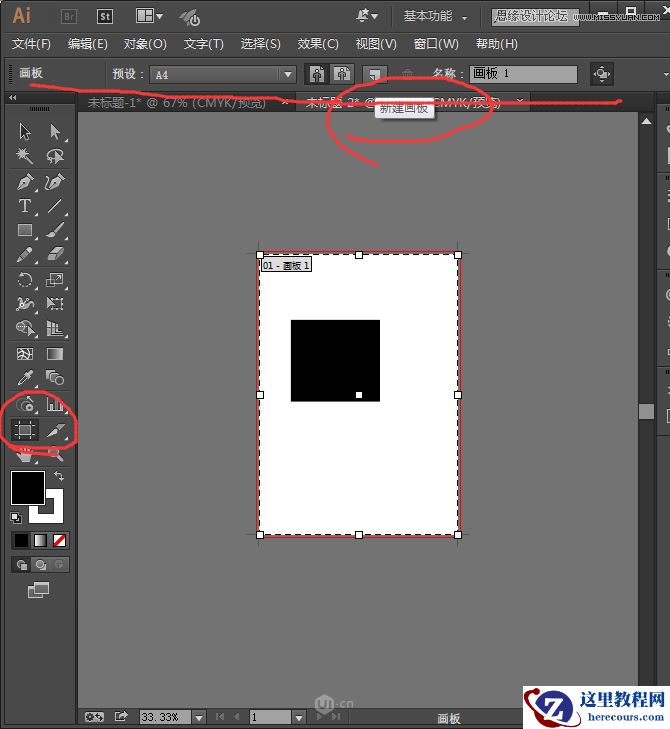This screenshot has height=729, width=670.
Task: Select the Scale tool
Action: click(55, 279)
